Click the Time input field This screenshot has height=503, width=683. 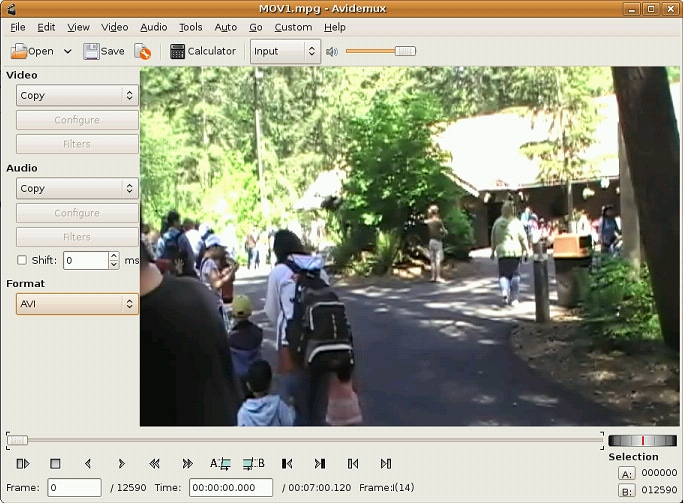[231, 488]
